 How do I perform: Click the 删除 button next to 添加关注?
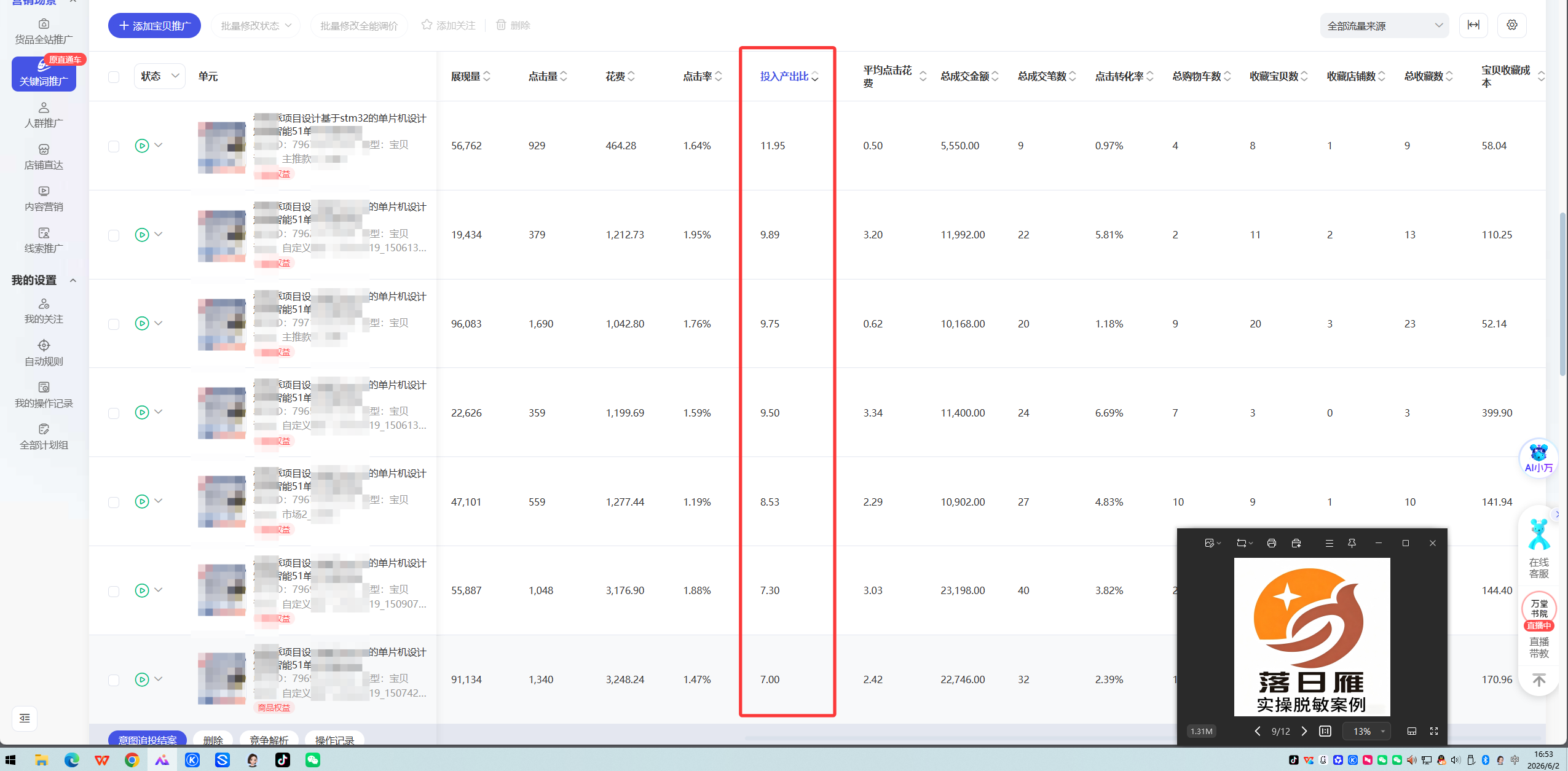click(x=513, y=25)
